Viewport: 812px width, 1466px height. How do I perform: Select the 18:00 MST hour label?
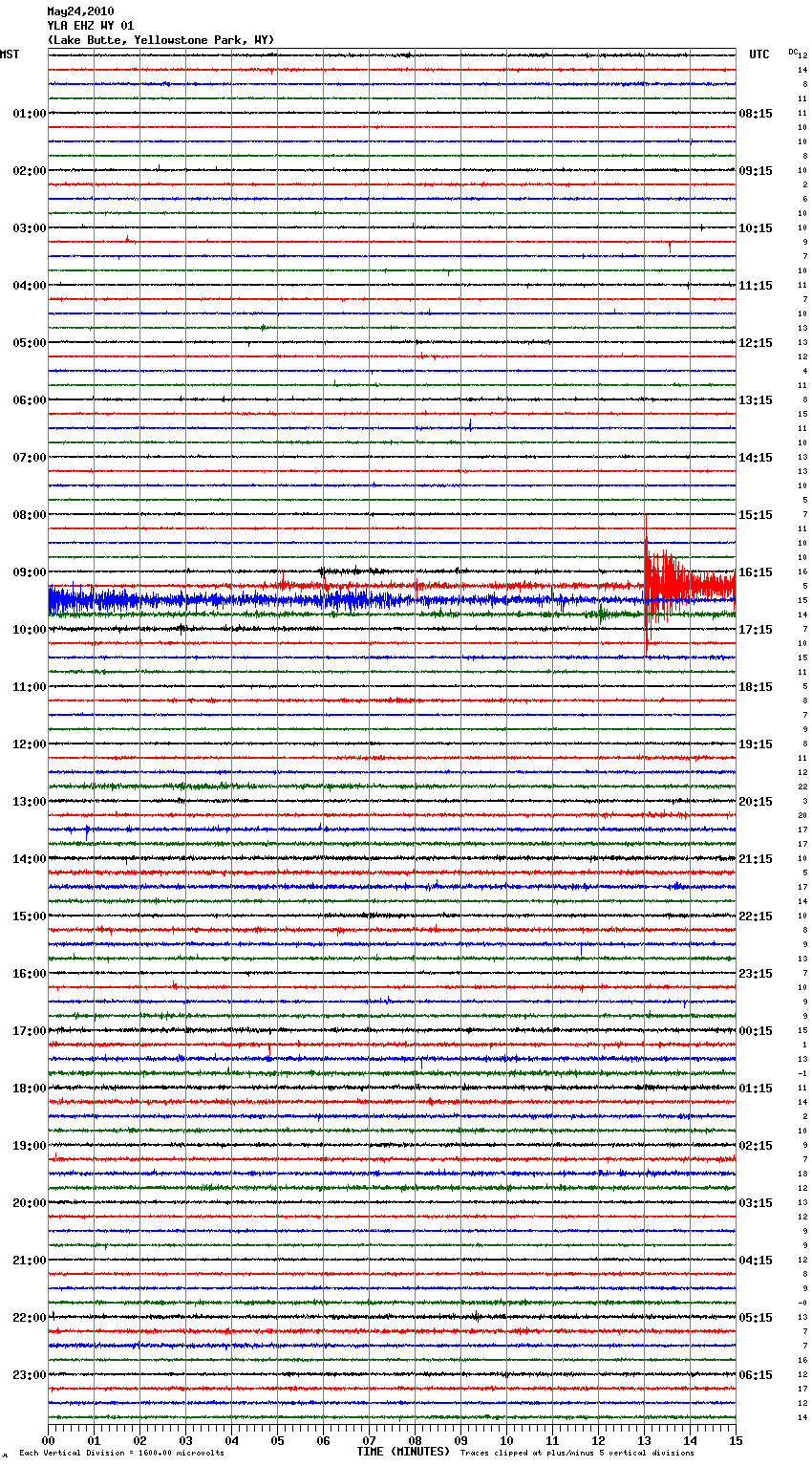[x=30, y=1089]
